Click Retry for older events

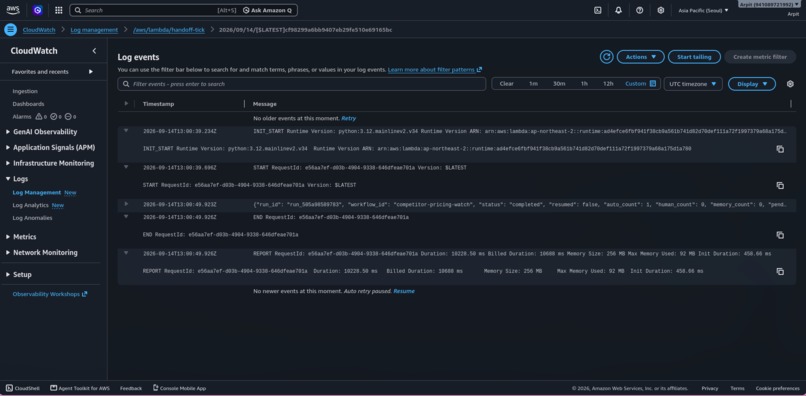point(349,118)
